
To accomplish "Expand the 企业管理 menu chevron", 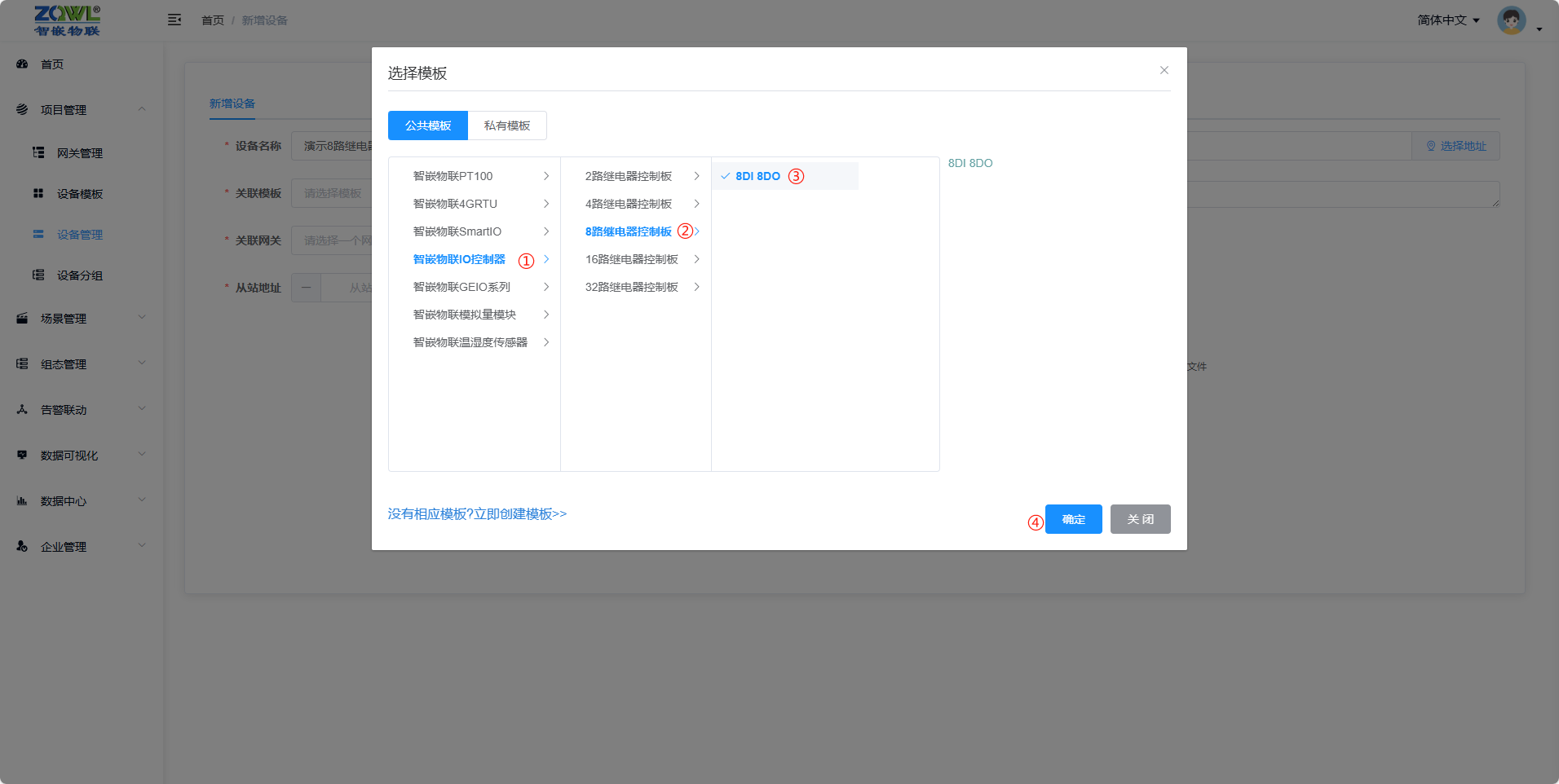I will click(142, 546).
